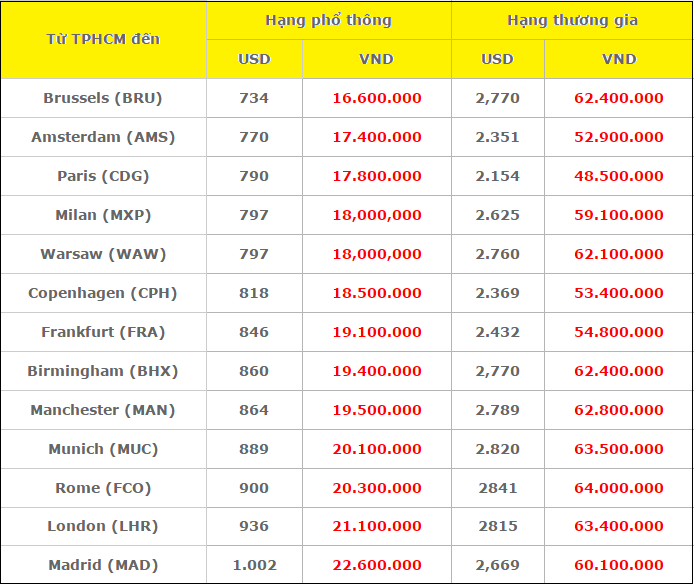Click the Madrid (MAD) destination name
694x584 pixels.
tap(103, 565)
